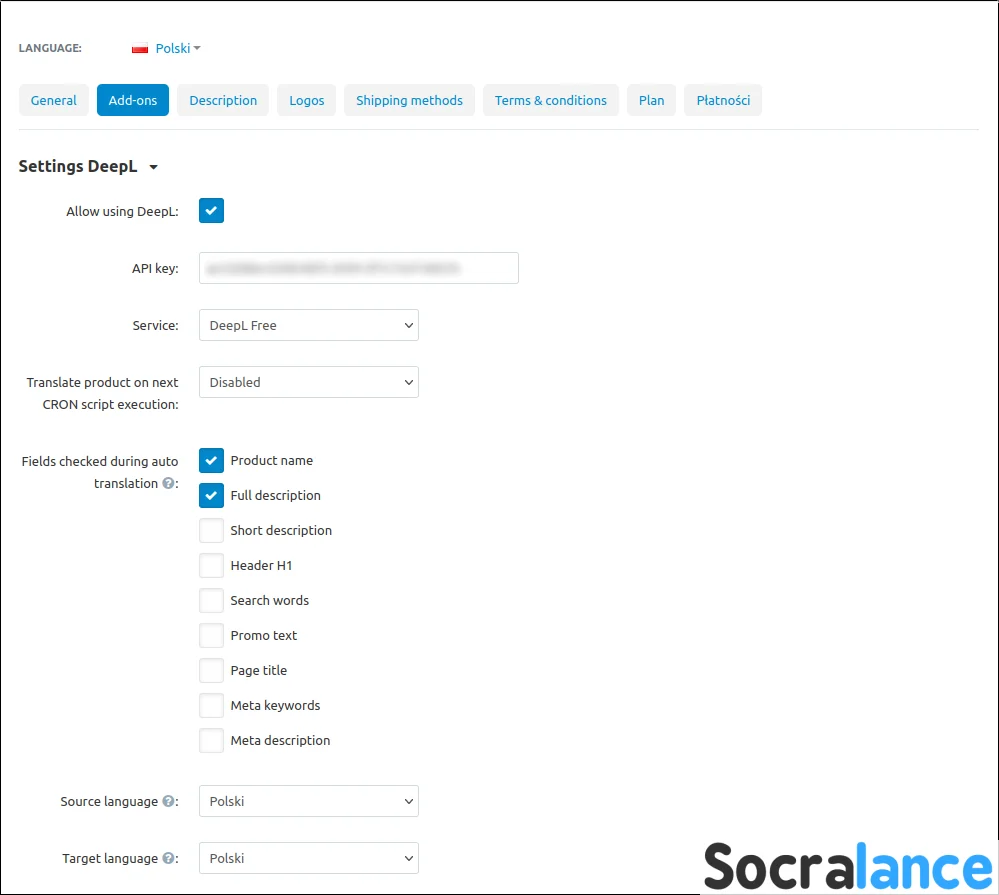This screenshot has width=999, height=895.
Task: Open the Target language dropdown
Action: click(x=309, y=858)
